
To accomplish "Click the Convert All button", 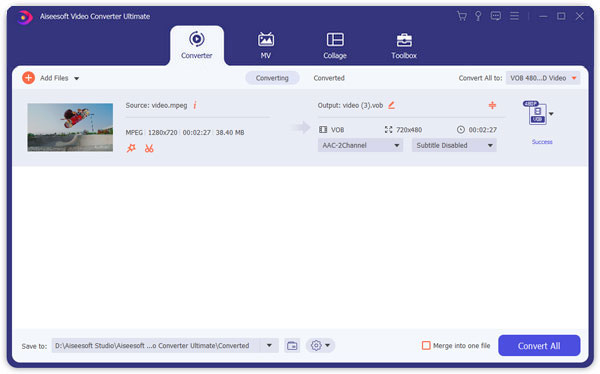I will point(539,346).
